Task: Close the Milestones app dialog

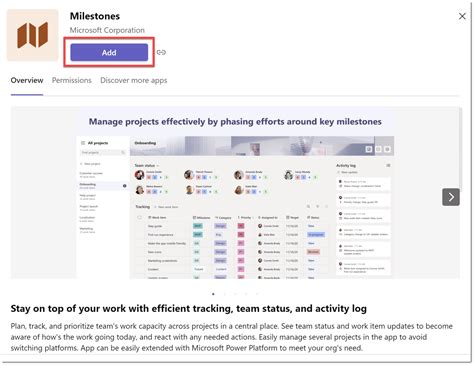Action: click(462, 16)
